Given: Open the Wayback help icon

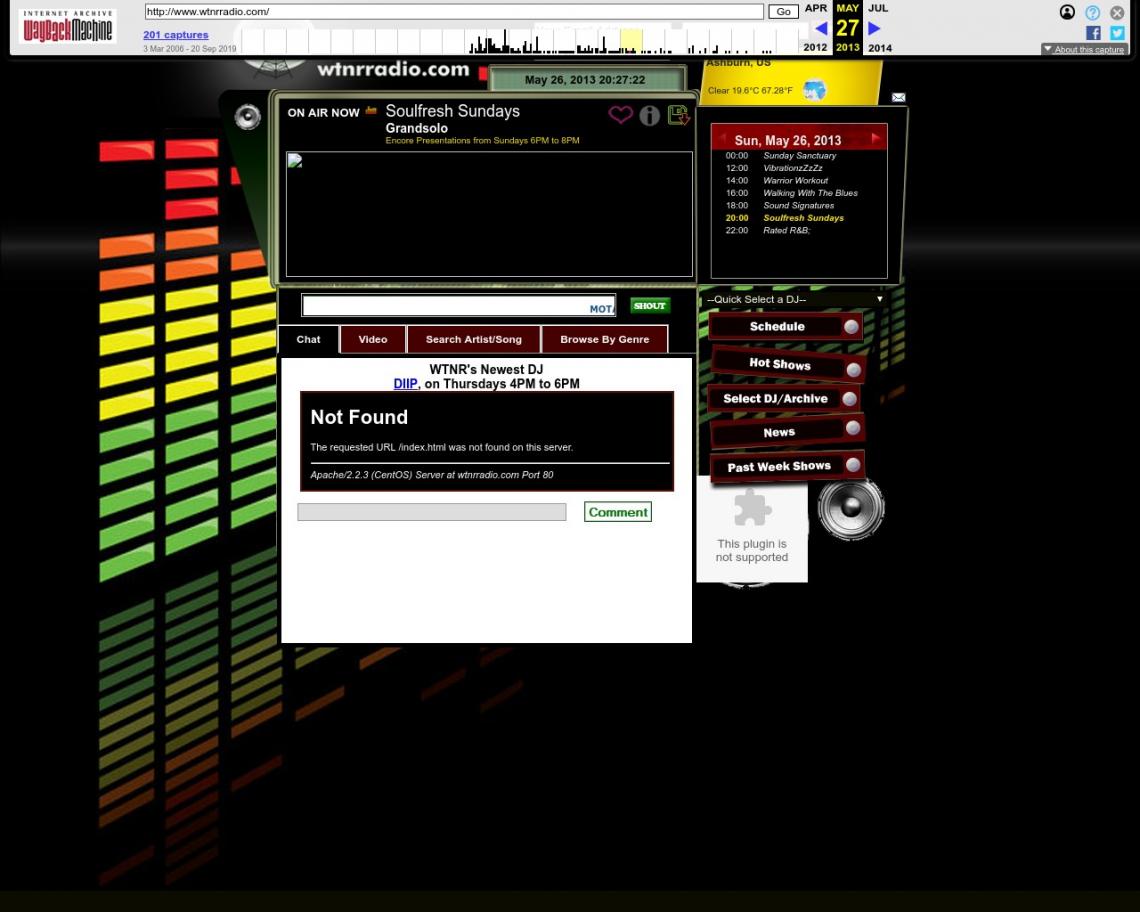Looking at the screenshot, I should [x=1092, y=12].
